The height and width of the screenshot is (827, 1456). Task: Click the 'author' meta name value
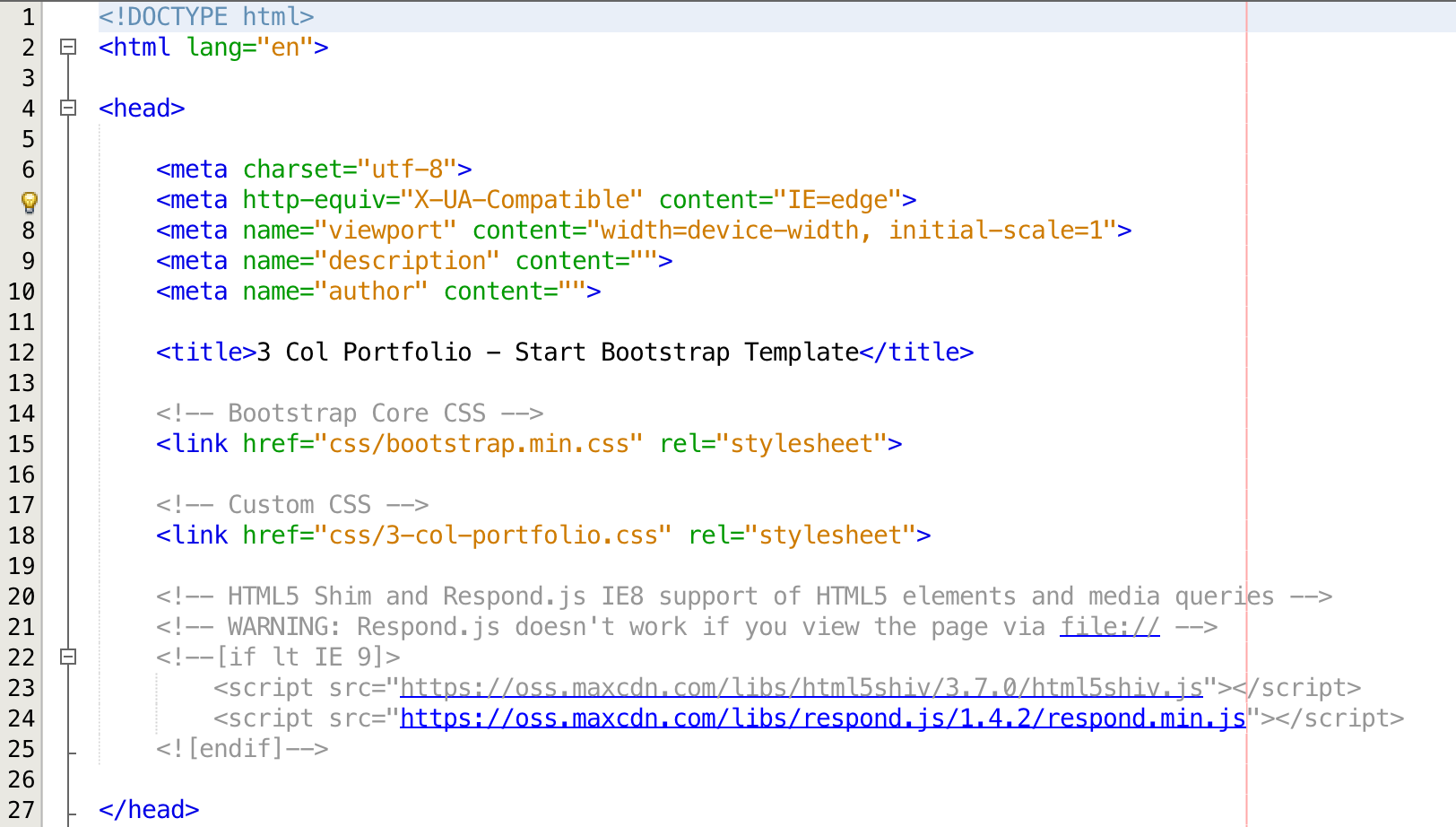click(x=371, y=291)
